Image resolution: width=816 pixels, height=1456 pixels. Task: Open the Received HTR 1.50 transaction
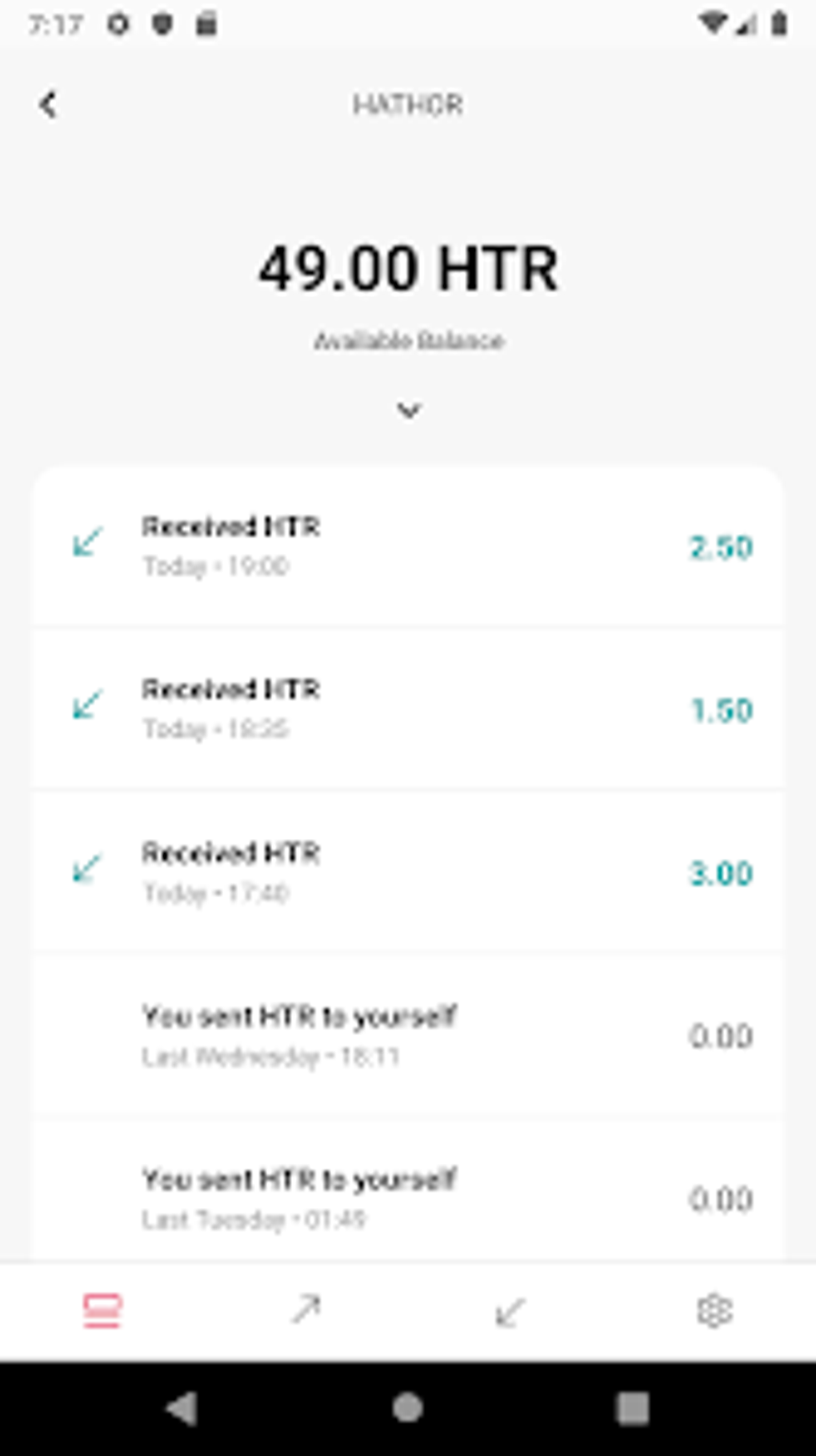pos(408,709)
